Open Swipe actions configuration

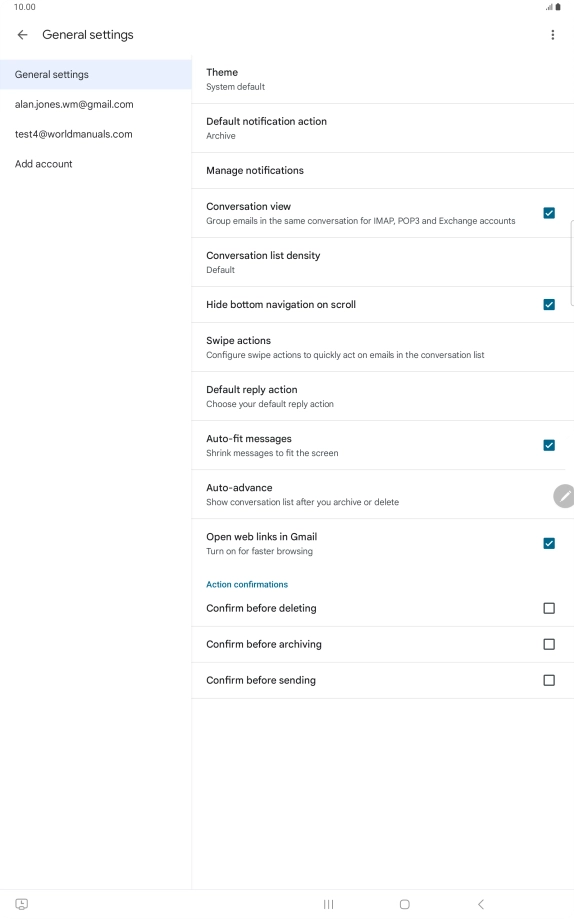pos(383,347)
